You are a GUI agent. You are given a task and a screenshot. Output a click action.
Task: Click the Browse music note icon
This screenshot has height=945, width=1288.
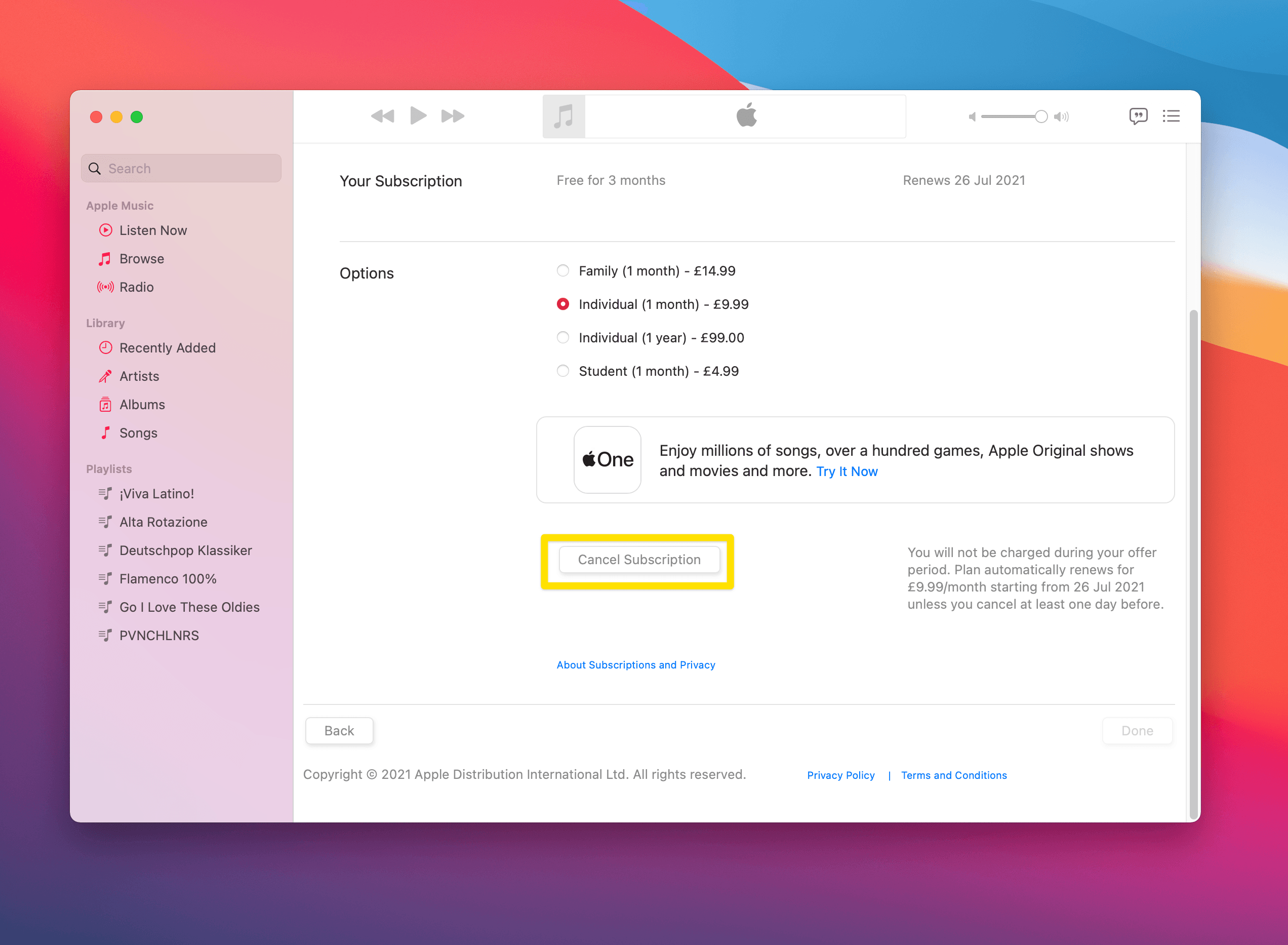(105, 259)
